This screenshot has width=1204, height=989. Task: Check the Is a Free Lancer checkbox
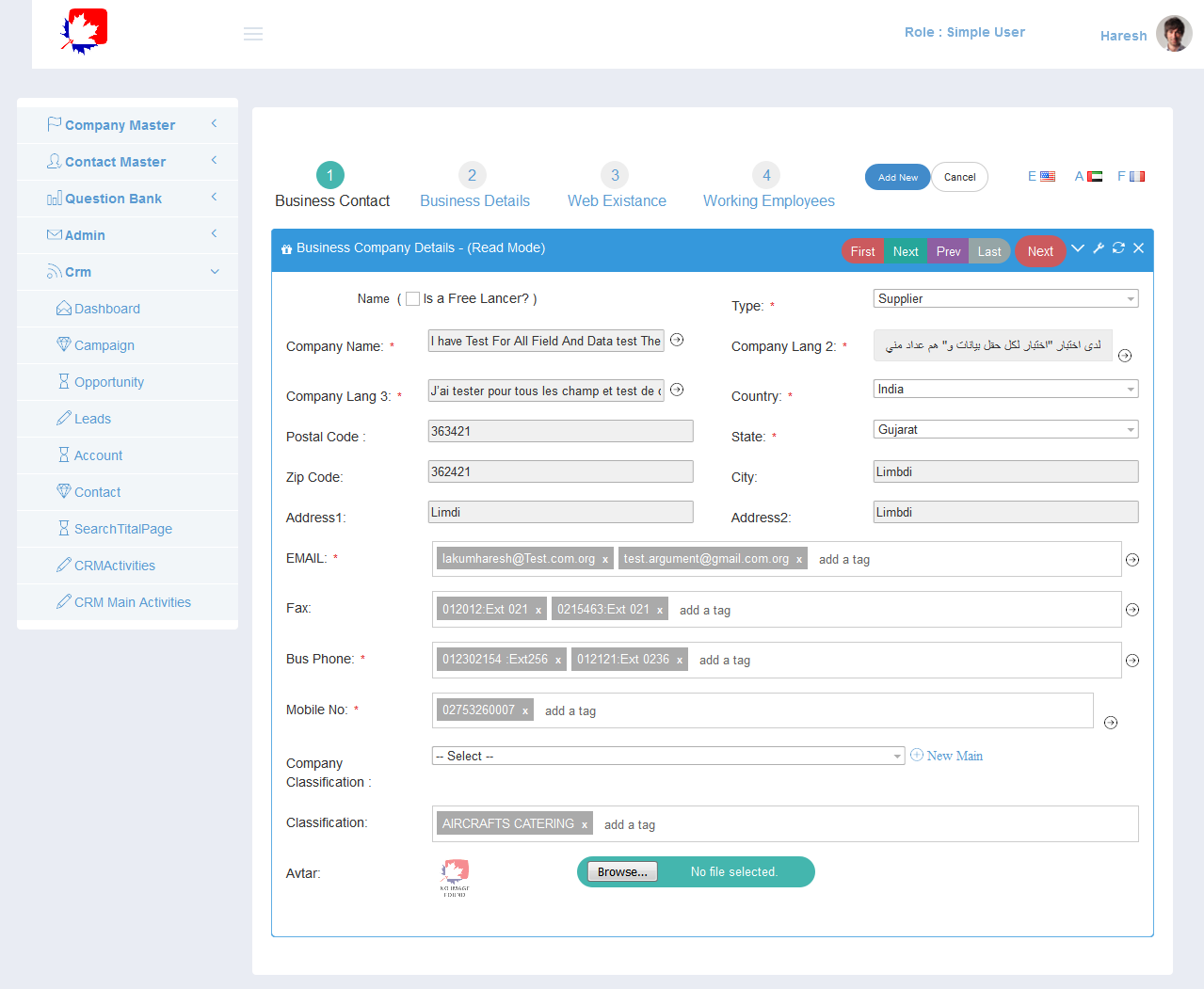coord(411,298)
